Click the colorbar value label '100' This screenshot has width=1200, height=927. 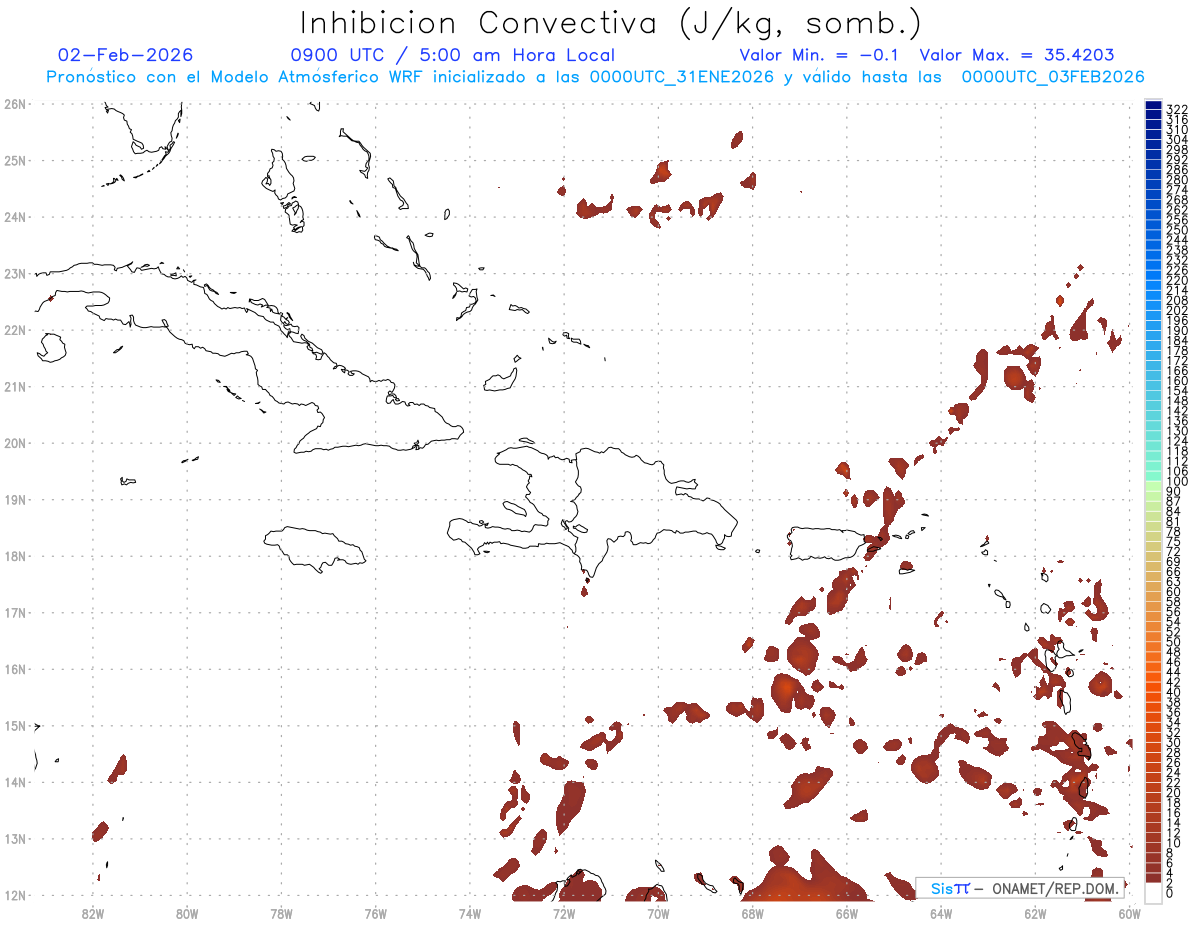pyautogui.click(x=1176, y=482)
